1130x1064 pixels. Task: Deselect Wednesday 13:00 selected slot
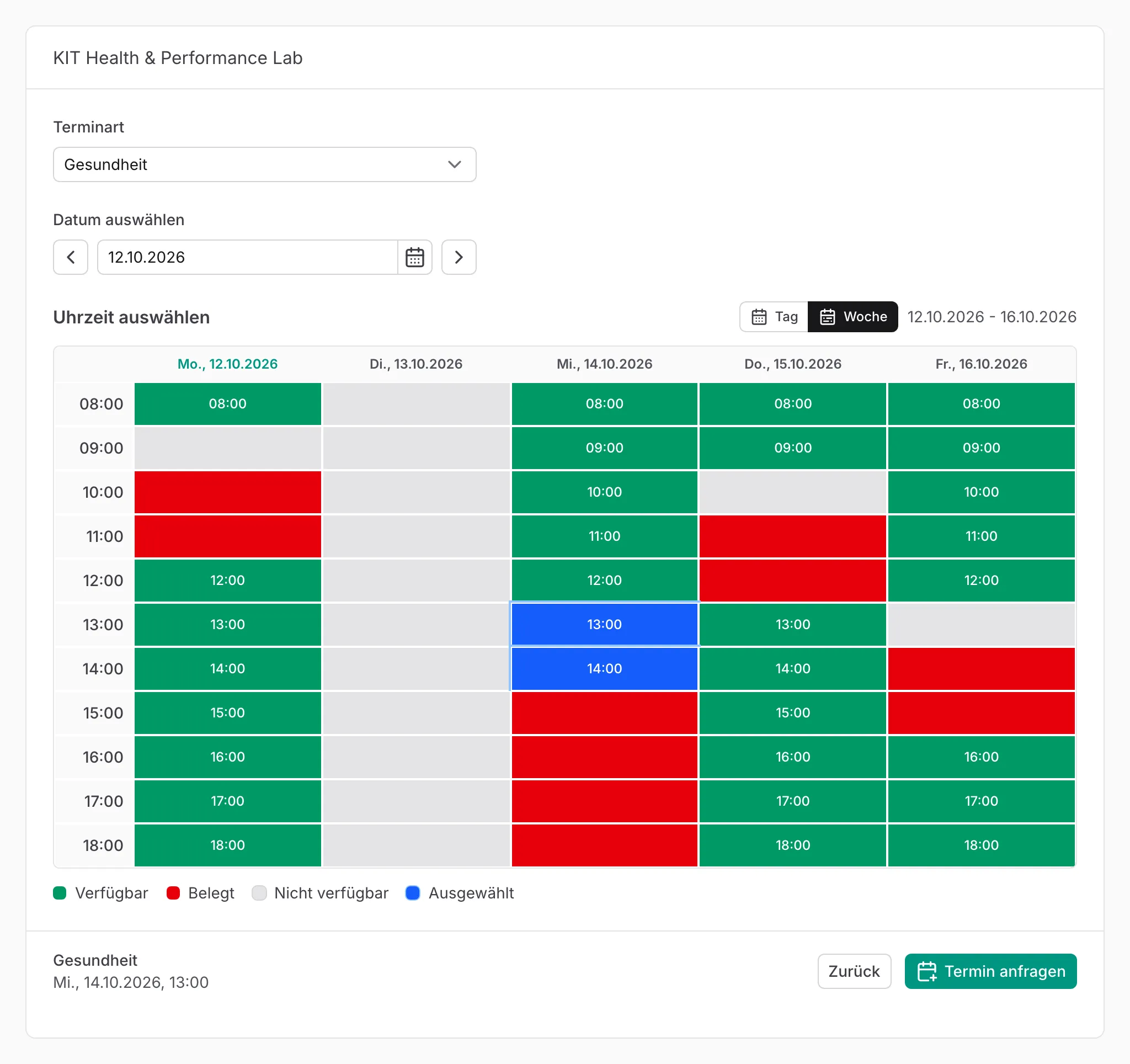pyautogui.click(x=604, y=625)
